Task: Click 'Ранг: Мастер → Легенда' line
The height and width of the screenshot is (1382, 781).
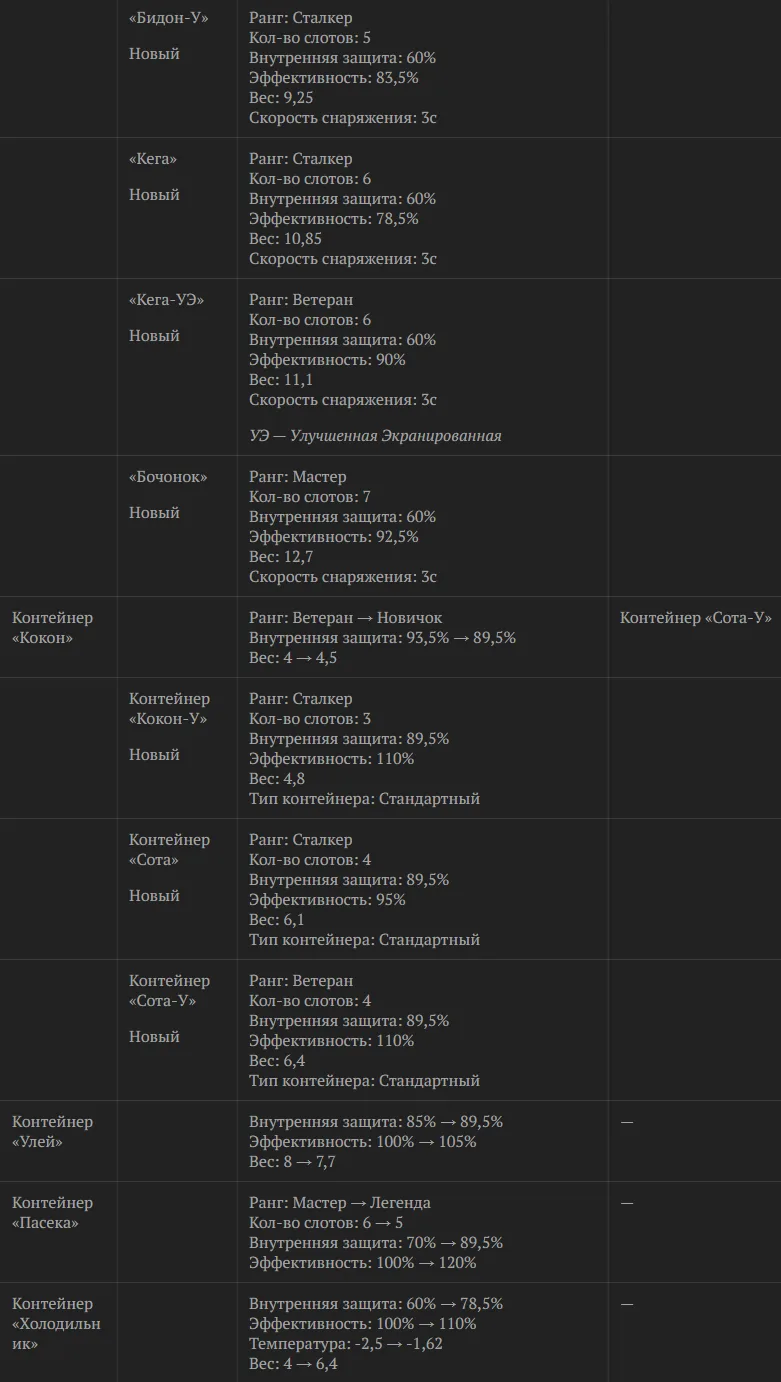Action: click(340, 1203)
